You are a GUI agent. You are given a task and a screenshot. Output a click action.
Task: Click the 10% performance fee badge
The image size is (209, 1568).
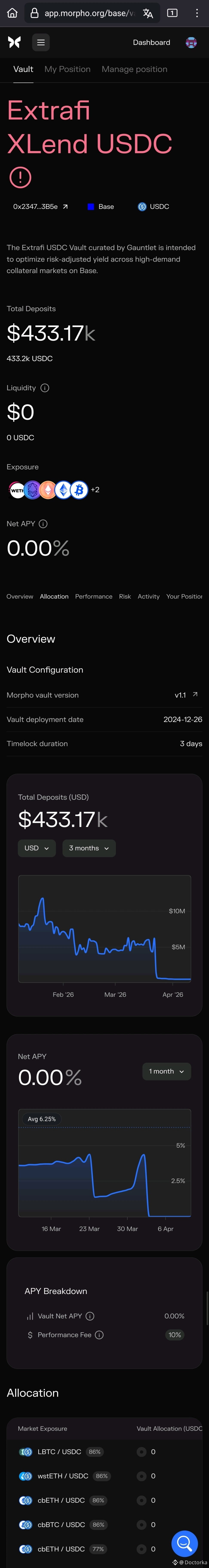175,1335
